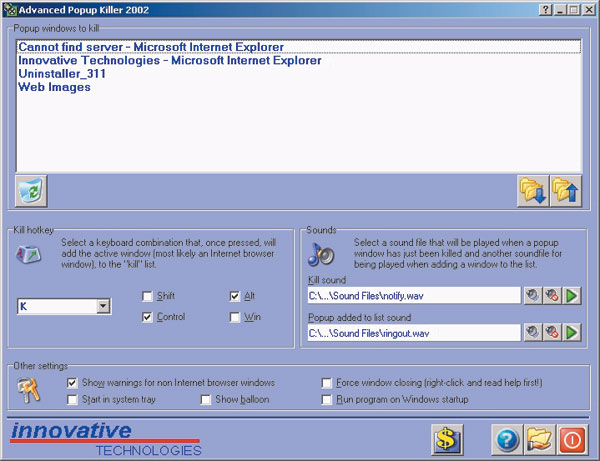This screenshot has width=600, height=461.
Task: Enable the Shift hotkey modifier
Action: pos(147,296)
